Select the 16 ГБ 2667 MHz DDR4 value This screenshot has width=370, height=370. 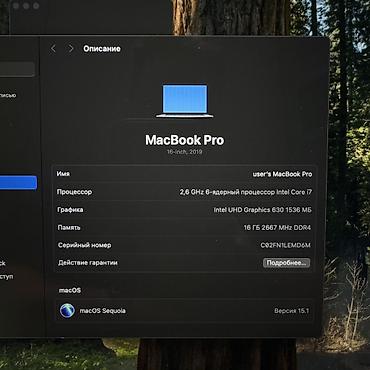(x=277, y=228)
